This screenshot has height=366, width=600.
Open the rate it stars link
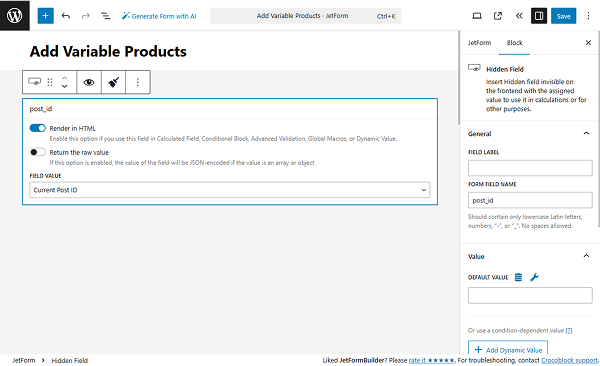coord(431,360)
